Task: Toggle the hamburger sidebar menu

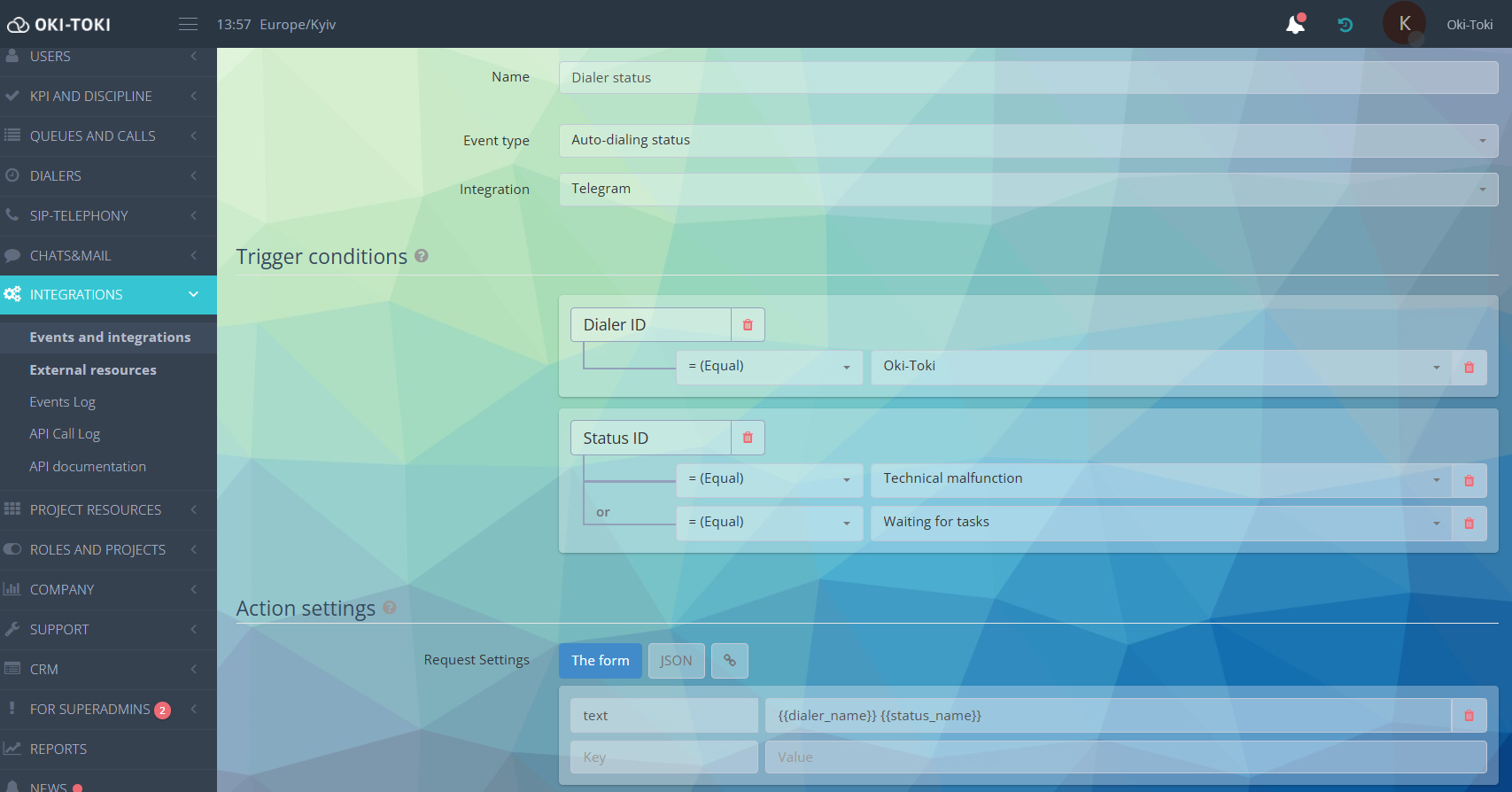Action: (x=188, y=25)
